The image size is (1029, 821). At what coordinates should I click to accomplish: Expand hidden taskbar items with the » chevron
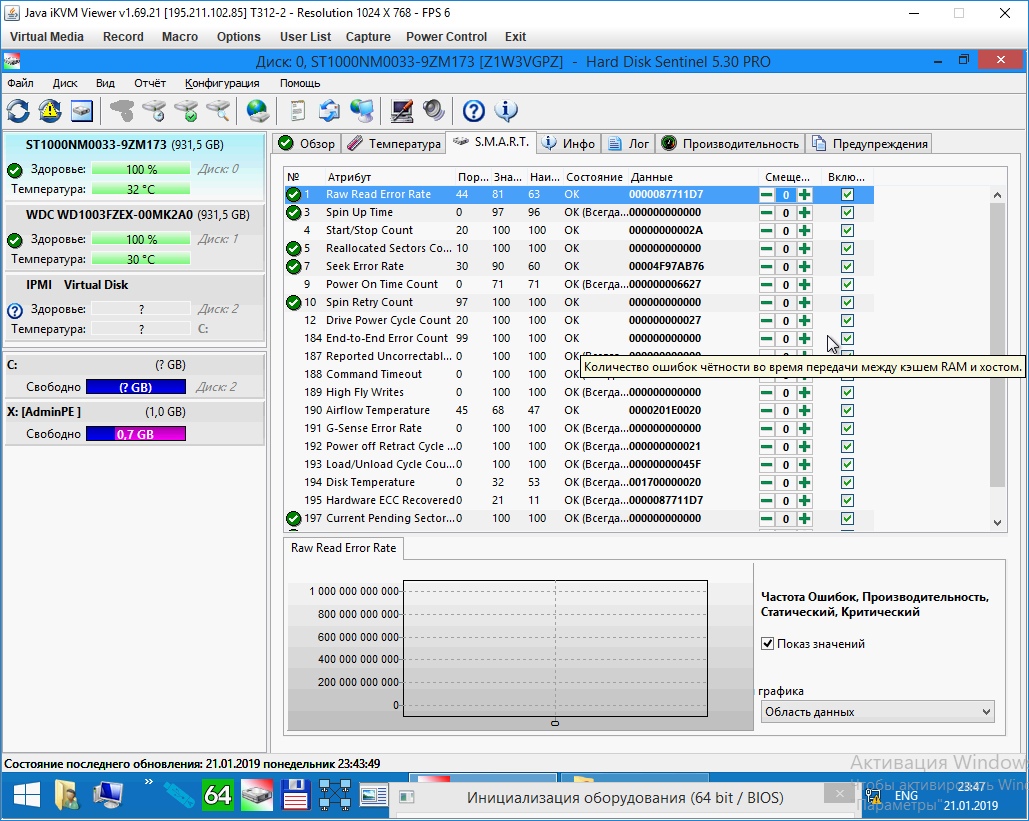148,782
